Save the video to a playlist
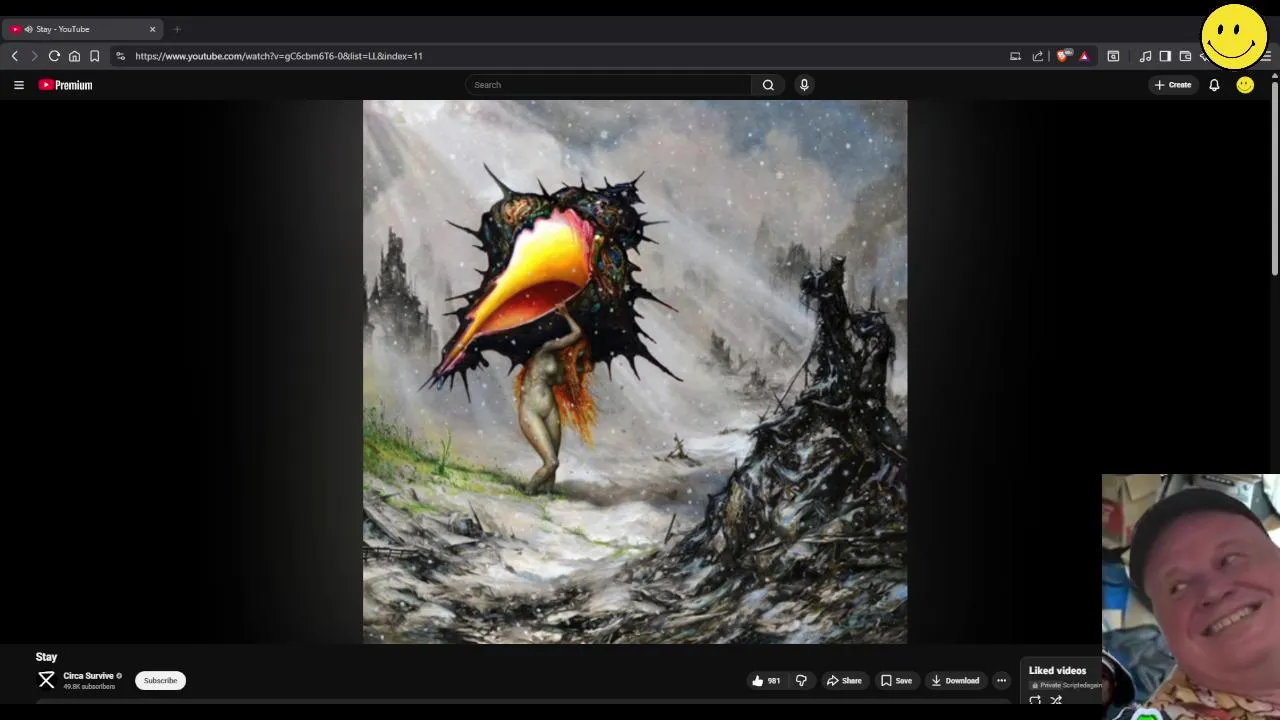The height and width of the screenshot is (720, 1280). [896, 681]
